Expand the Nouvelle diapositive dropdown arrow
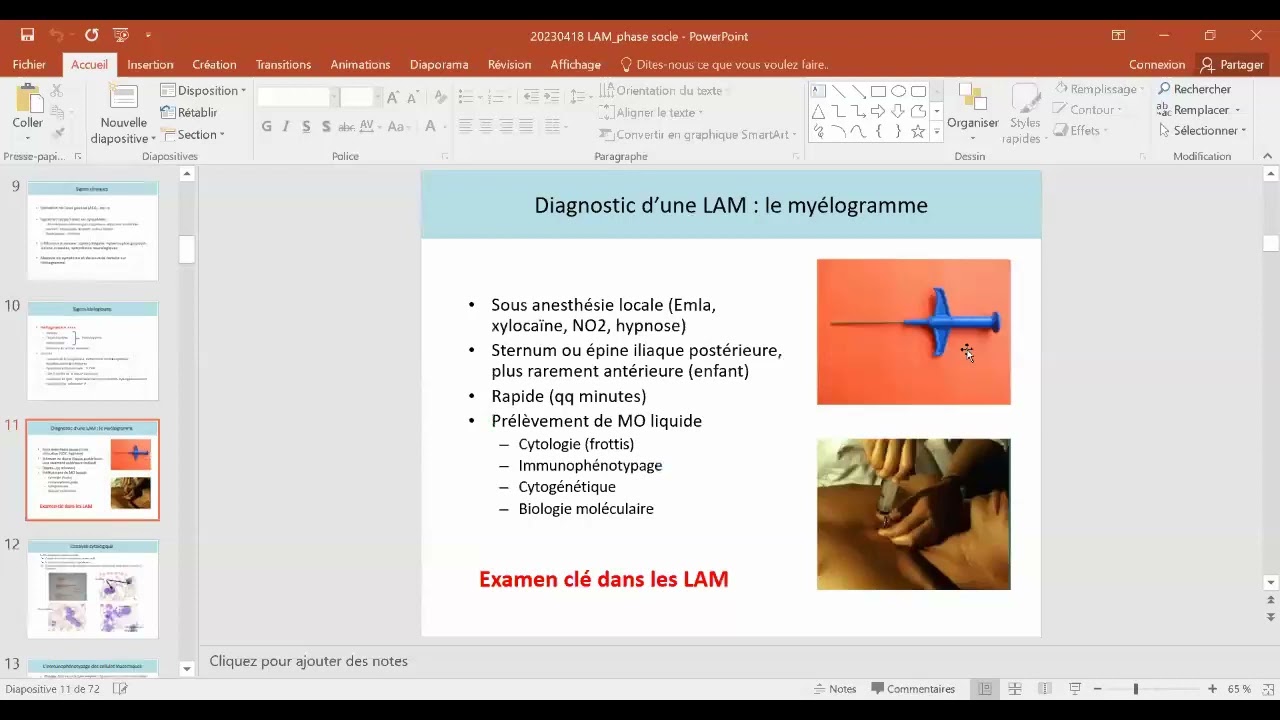 click(152, 140)
